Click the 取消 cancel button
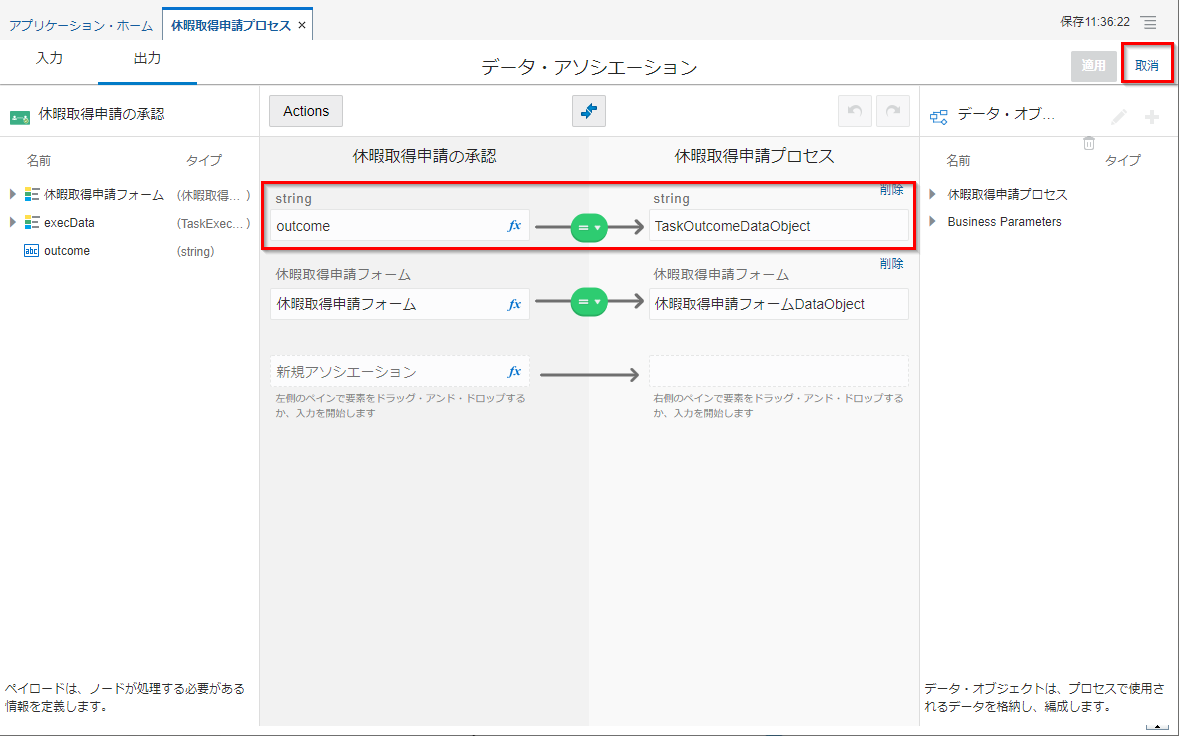Image resolution: width=1179 pixels, height=736 pixels. tap(1146, 65)
